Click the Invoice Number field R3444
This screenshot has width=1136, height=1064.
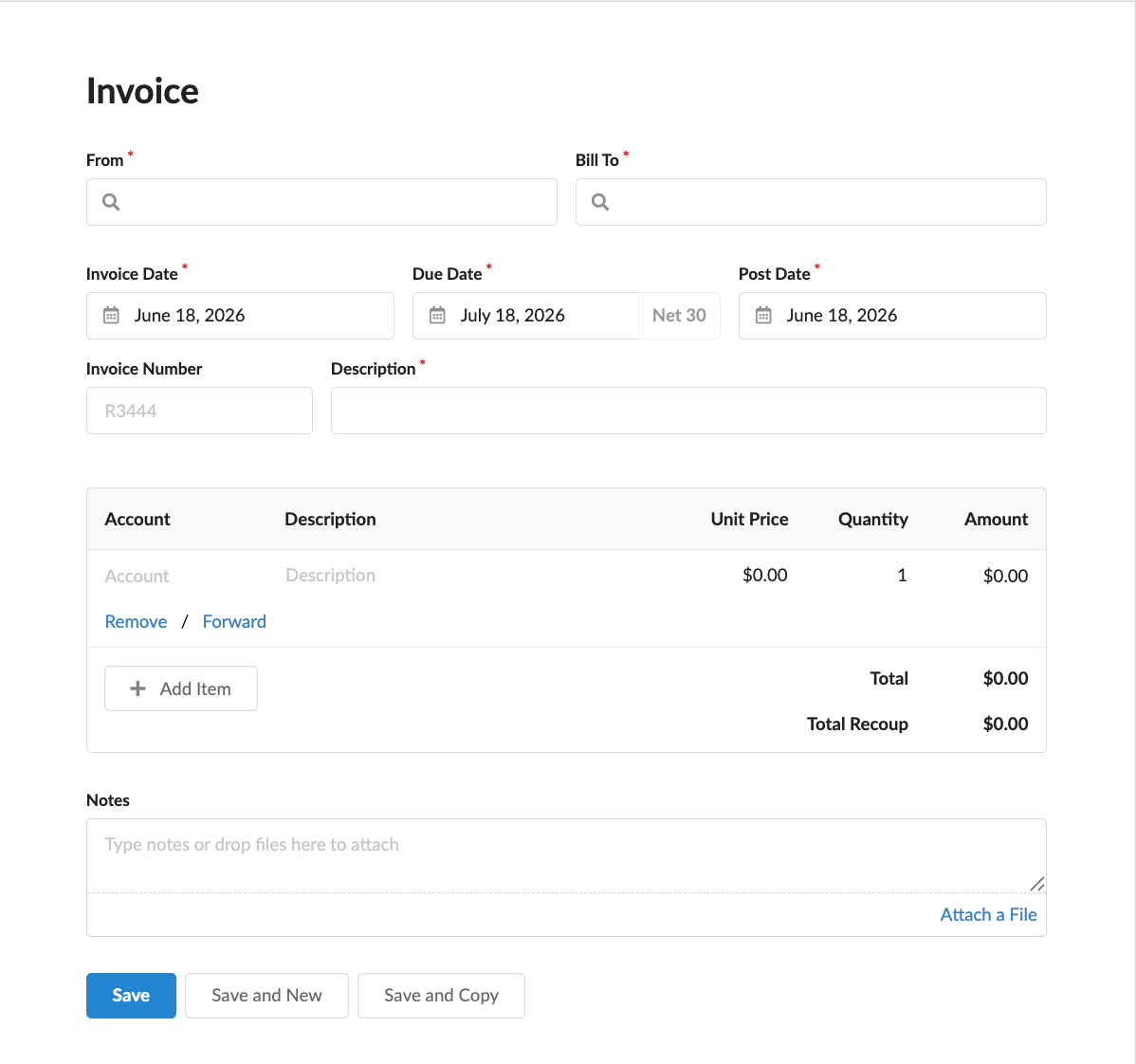point(200,411)
